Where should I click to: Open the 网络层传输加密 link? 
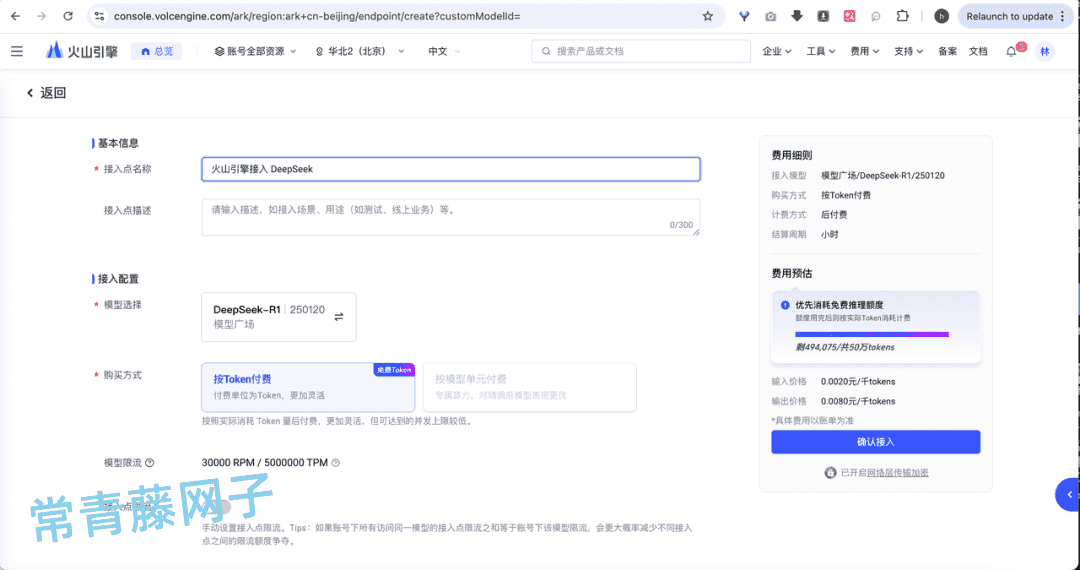(897, 473)
